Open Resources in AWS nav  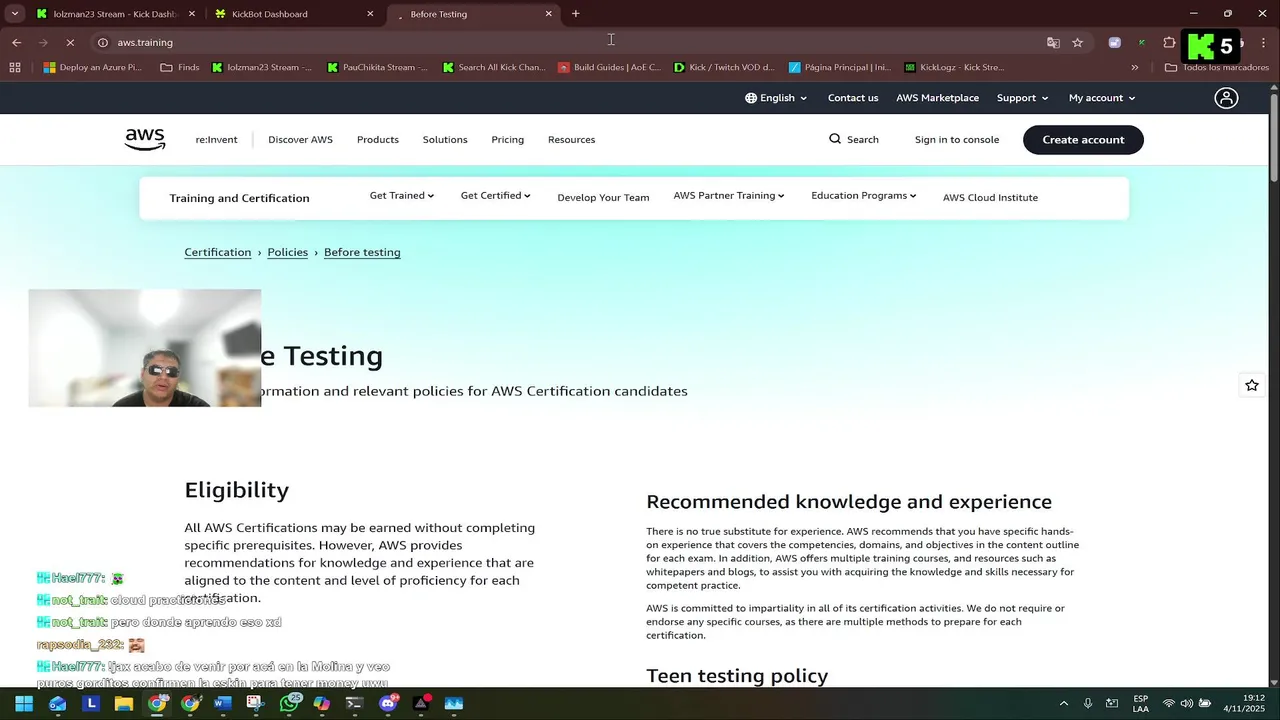tap(571, 140)
